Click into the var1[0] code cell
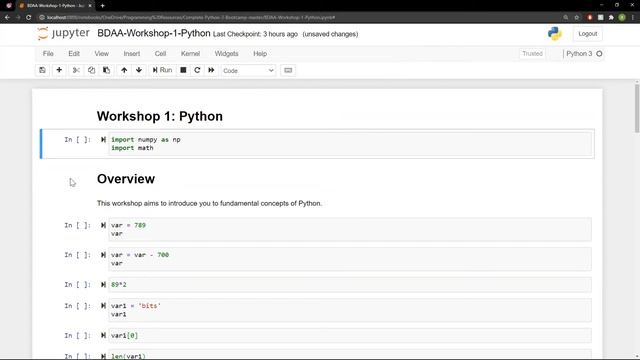640x360 pixels. click(x=350, y=336)
